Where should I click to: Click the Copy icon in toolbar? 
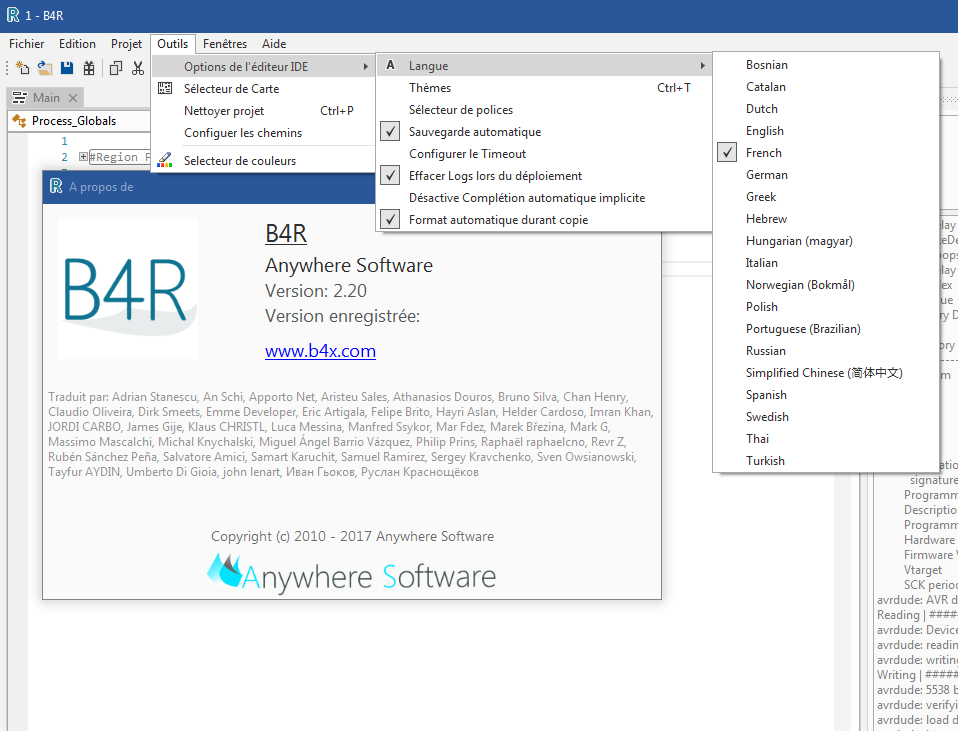115,68
